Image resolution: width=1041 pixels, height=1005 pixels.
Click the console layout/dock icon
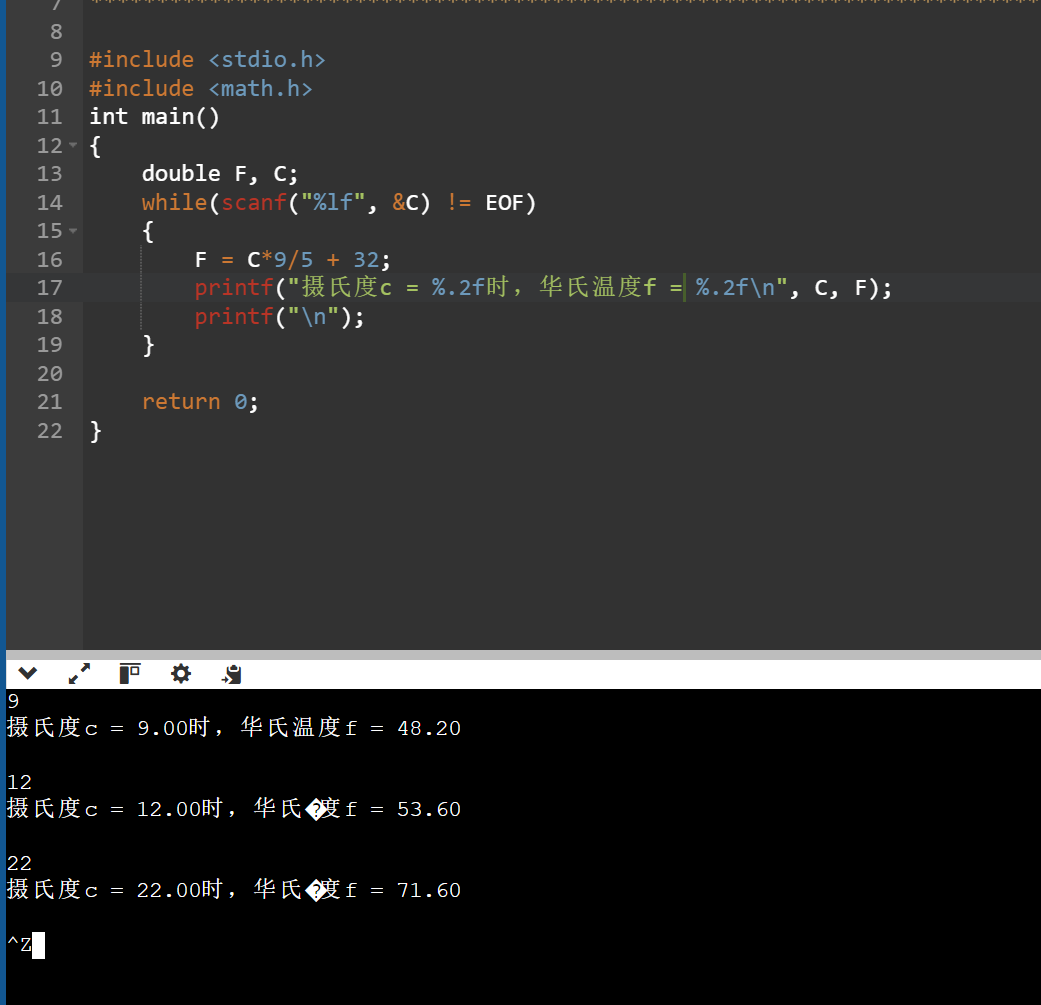129,674
